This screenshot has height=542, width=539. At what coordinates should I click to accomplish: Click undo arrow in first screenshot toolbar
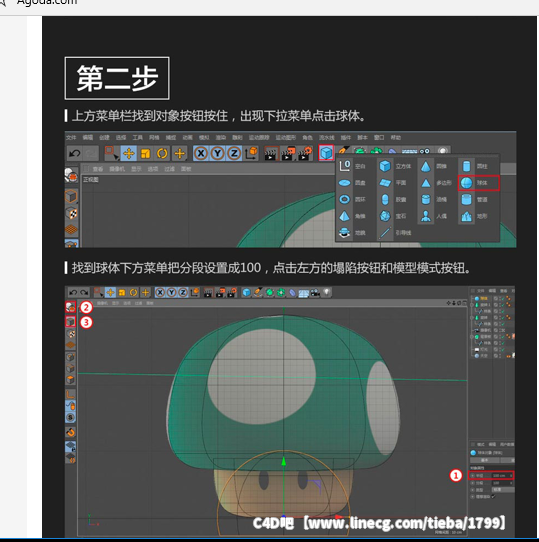coord(74,153)
